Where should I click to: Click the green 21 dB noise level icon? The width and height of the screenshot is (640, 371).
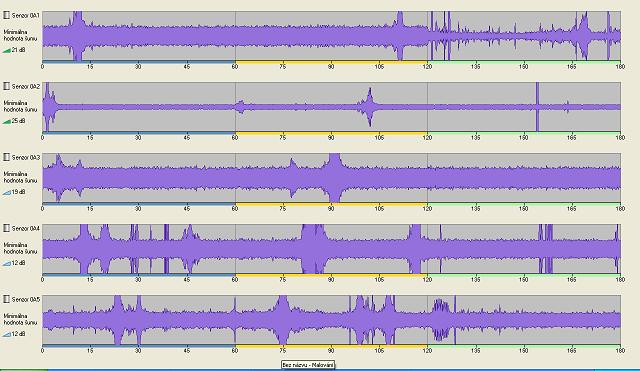(x=7, y=50)
